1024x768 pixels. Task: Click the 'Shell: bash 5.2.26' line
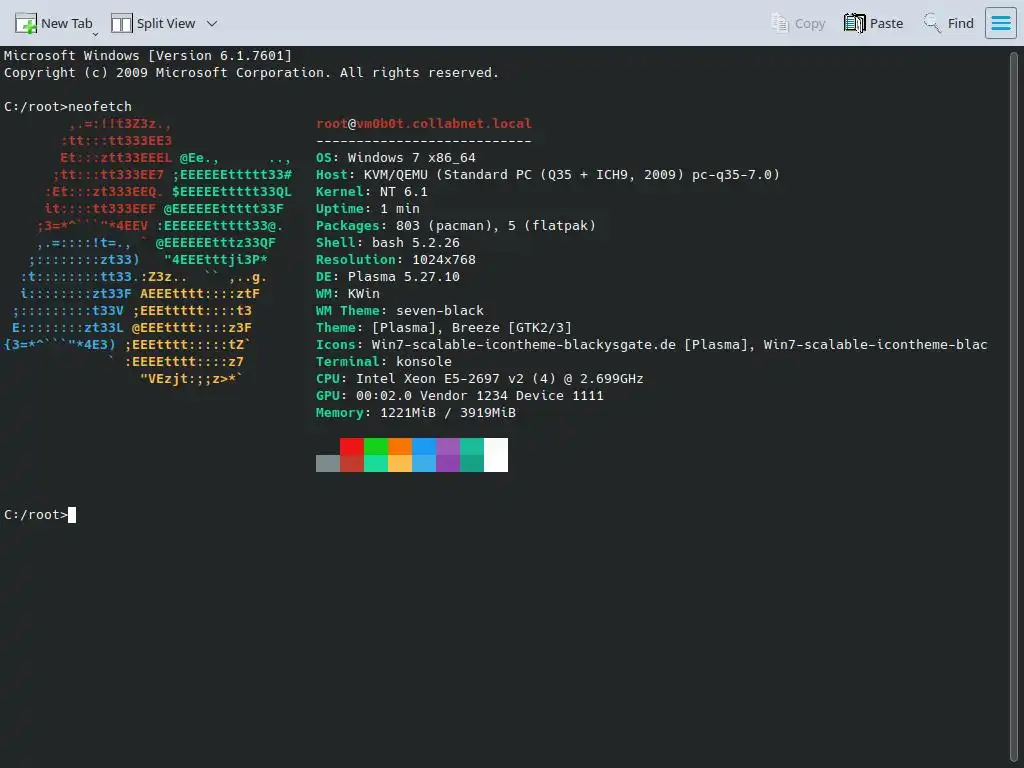[388, 242]
